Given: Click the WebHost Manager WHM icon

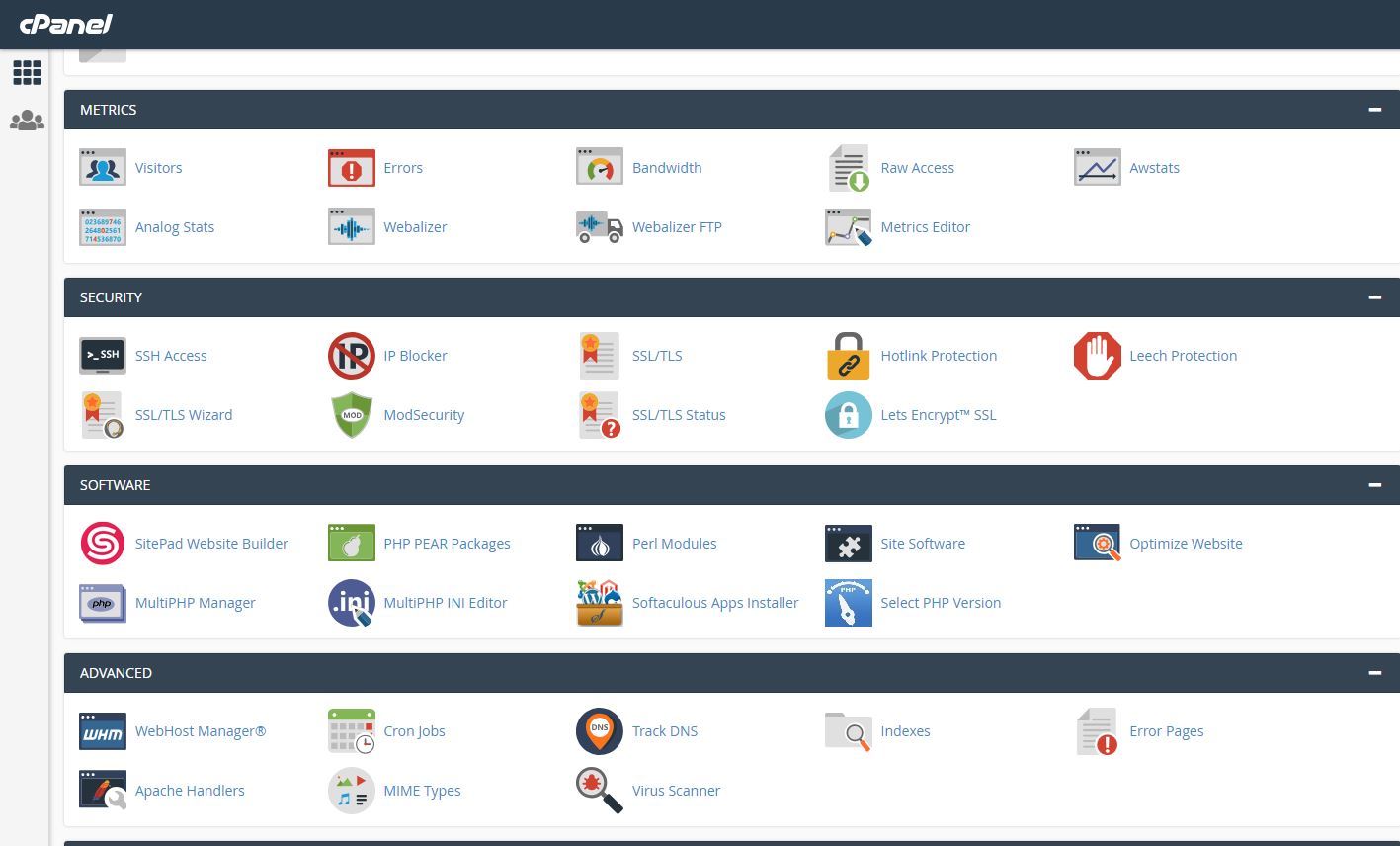Looking at the screenshot, I should (102, 730).
